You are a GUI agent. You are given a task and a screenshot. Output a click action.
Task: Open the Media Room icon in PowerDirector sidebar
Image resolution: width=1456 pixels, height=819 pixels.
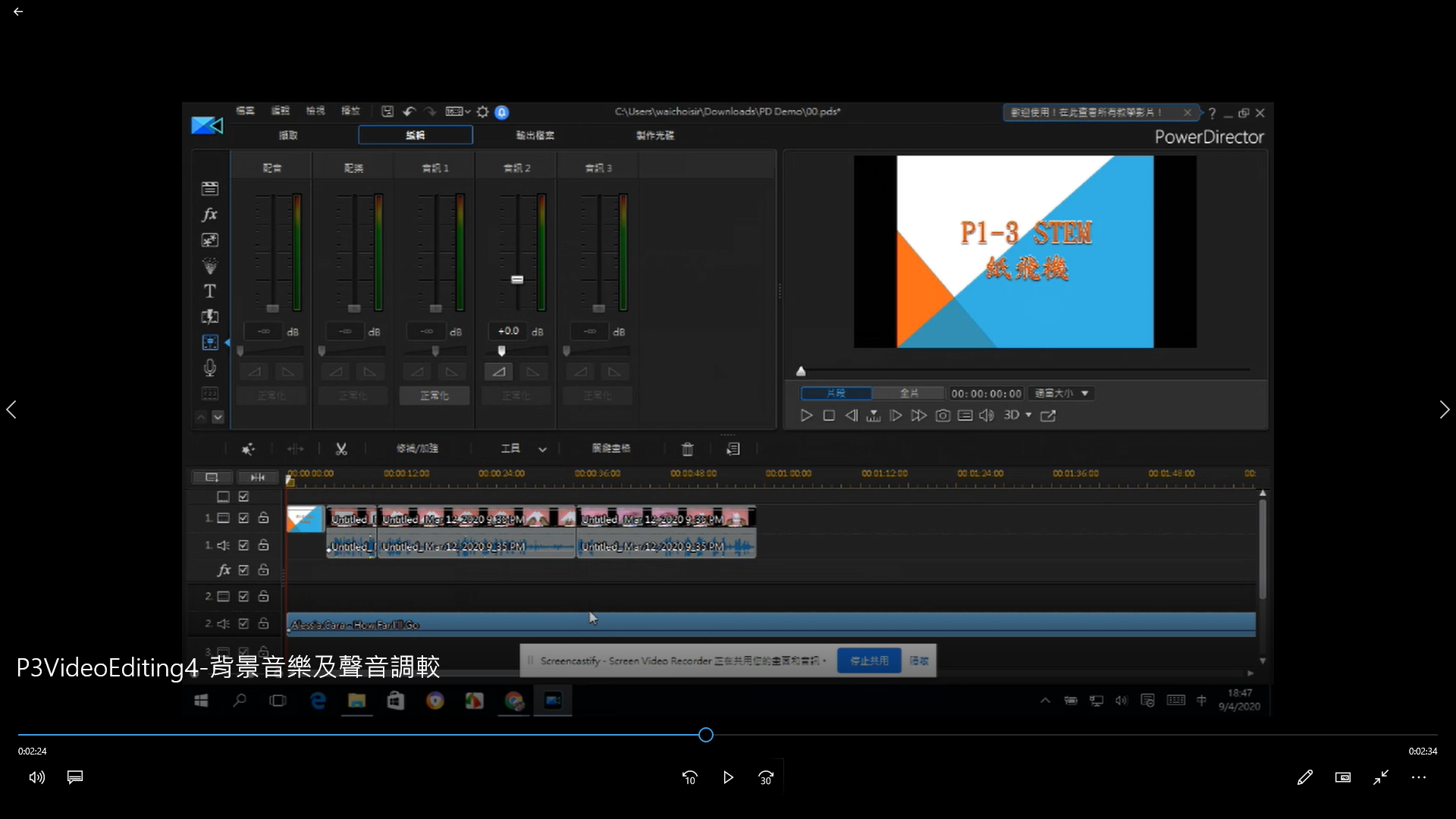click(210, 188)
